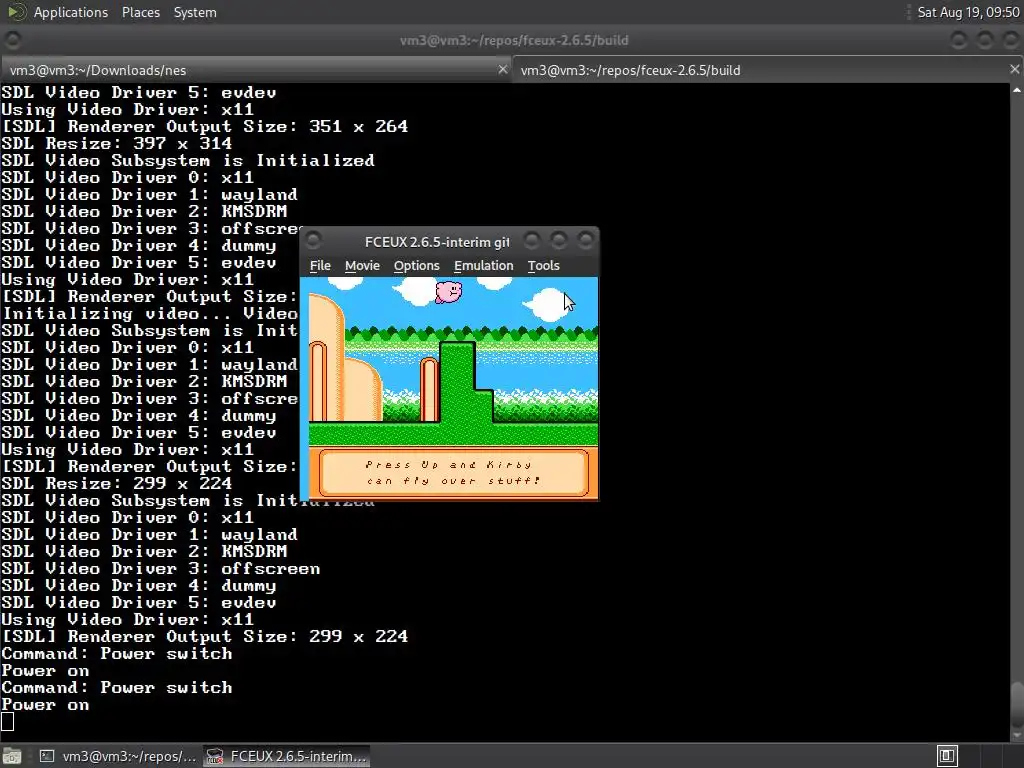The image size is (1024, 768).
Task: Click the FCEUX window menu button in title bar
Action: [313, 241]
